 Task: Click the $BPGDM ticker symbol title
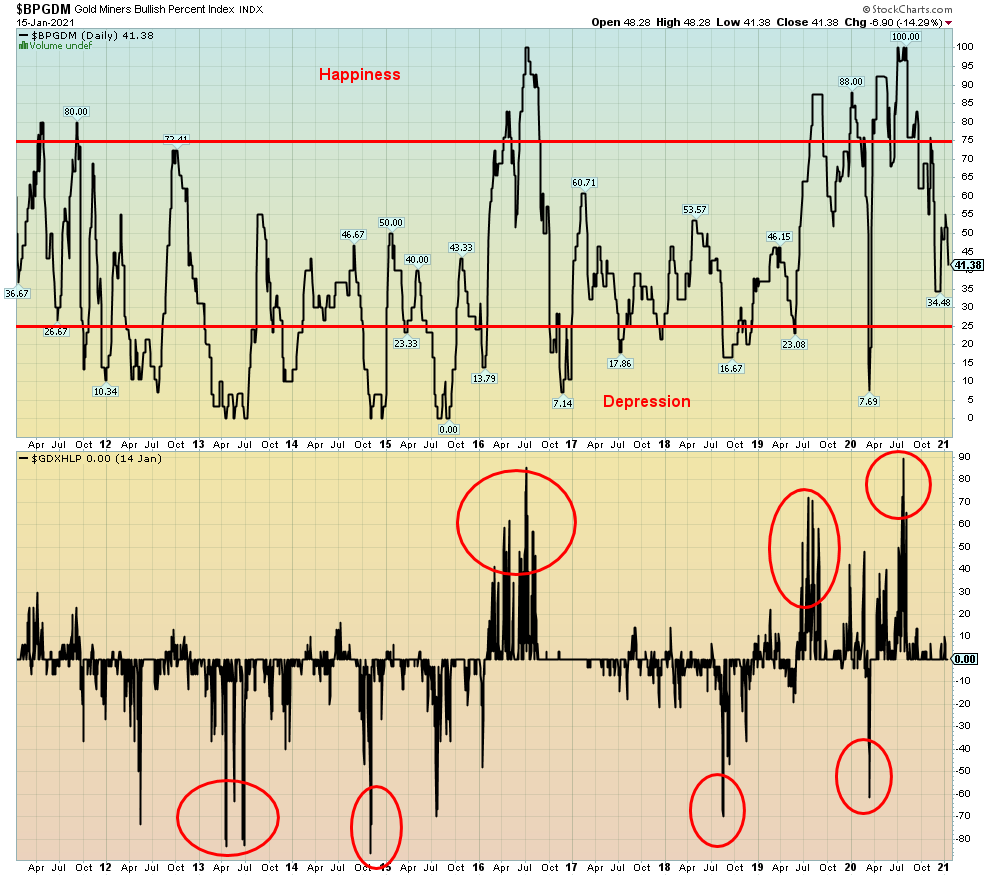[43, 8]
